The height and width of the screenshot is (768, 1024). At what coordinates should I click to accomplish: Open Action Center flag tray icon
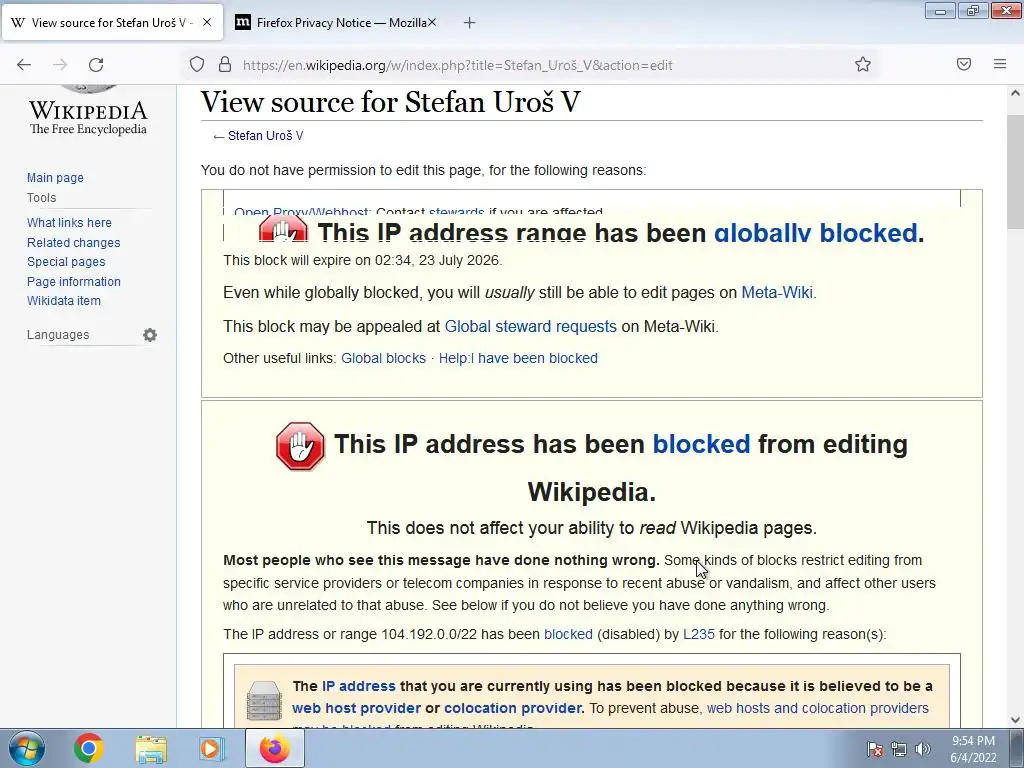pyautogui.click(x=875, y=750)
